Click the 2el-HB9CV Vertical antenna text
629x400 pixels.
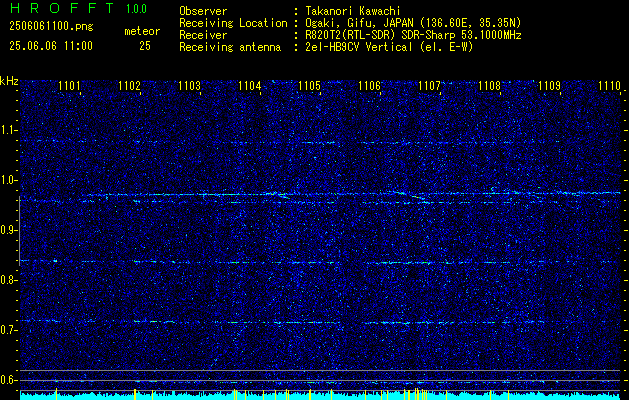click(x=389, y=47)
